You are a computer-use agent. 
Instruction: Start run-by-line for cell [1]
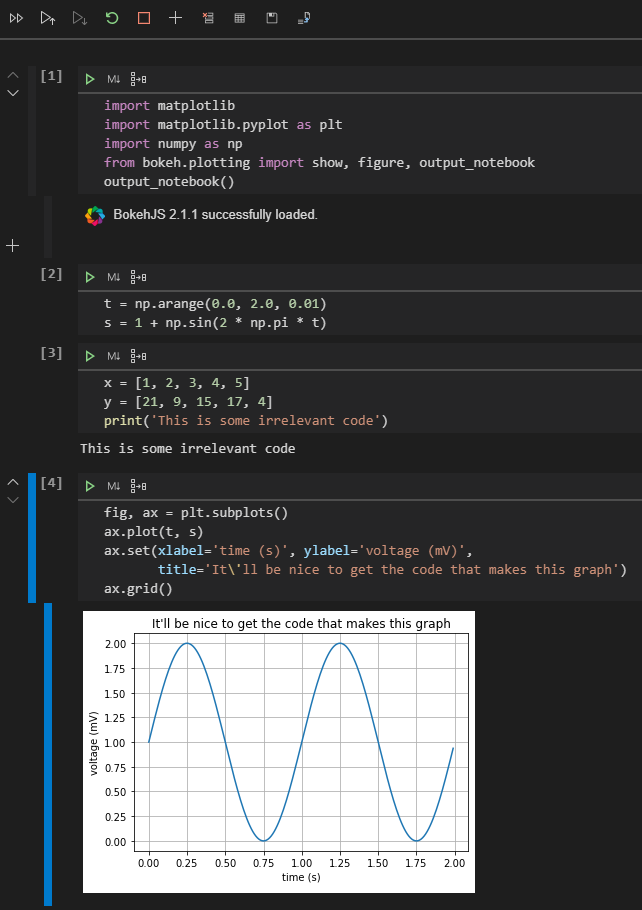coord(138,79)
